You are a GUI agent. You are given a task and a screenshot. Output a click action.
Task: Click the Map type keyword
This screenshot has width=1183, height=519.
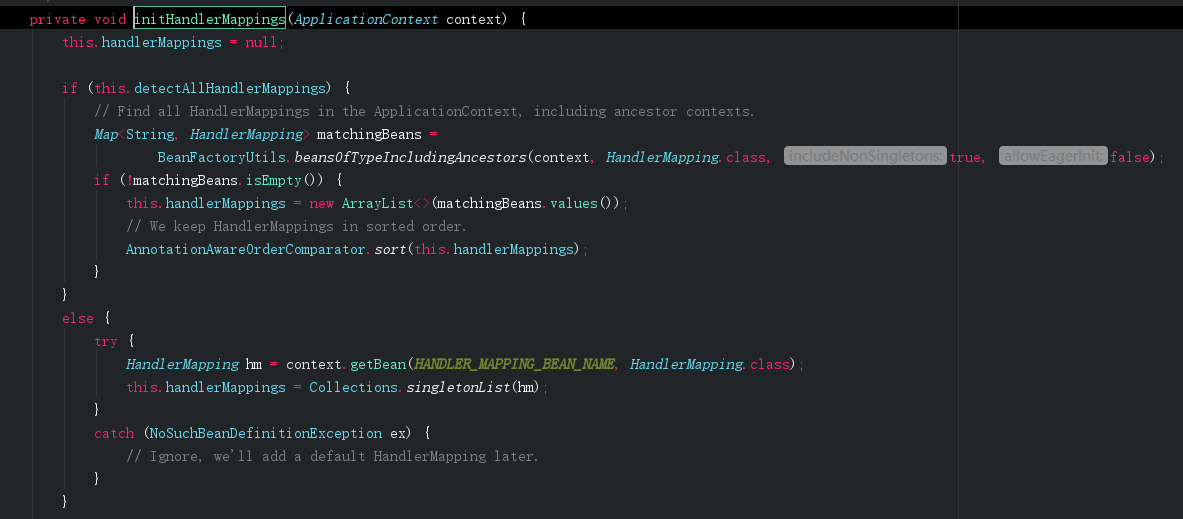pos(105,134)
